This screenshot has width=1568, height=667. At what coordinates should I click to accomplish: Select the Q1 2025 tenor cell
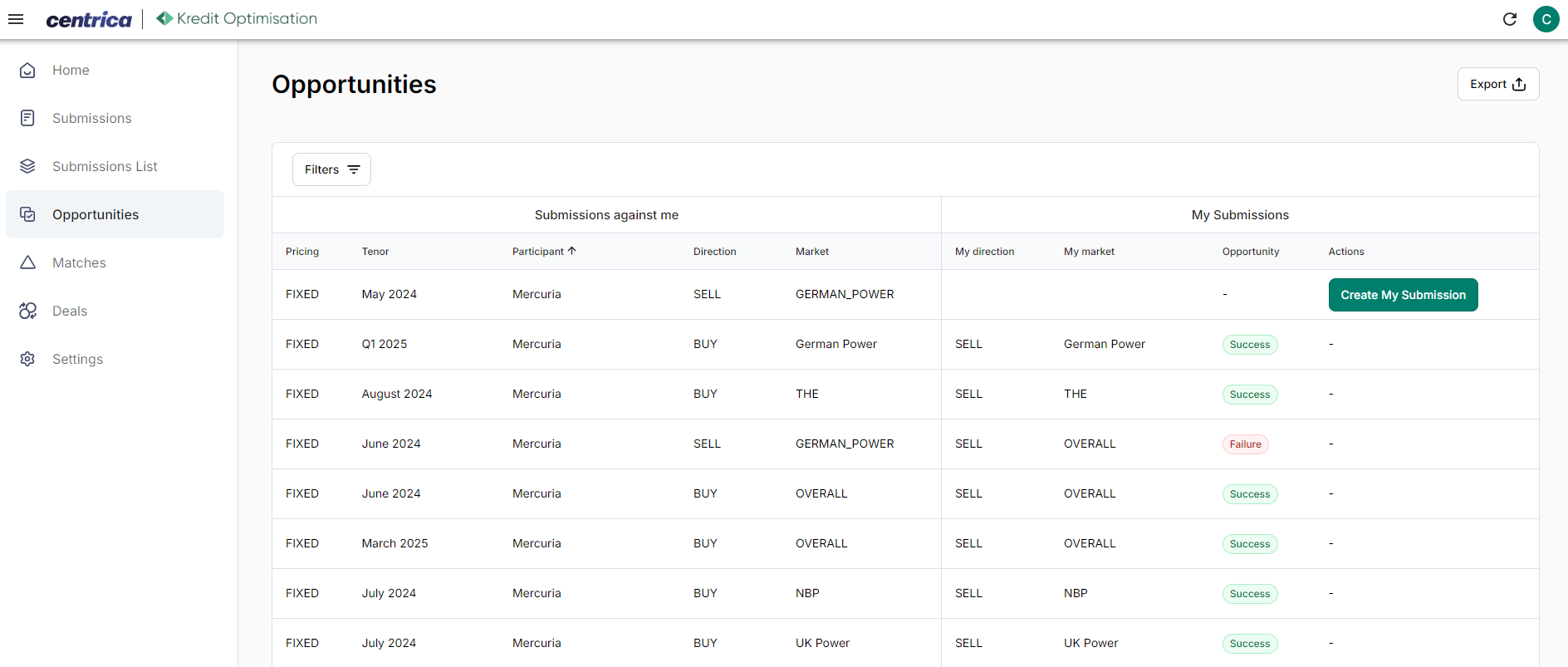click(x=385, y=344)
